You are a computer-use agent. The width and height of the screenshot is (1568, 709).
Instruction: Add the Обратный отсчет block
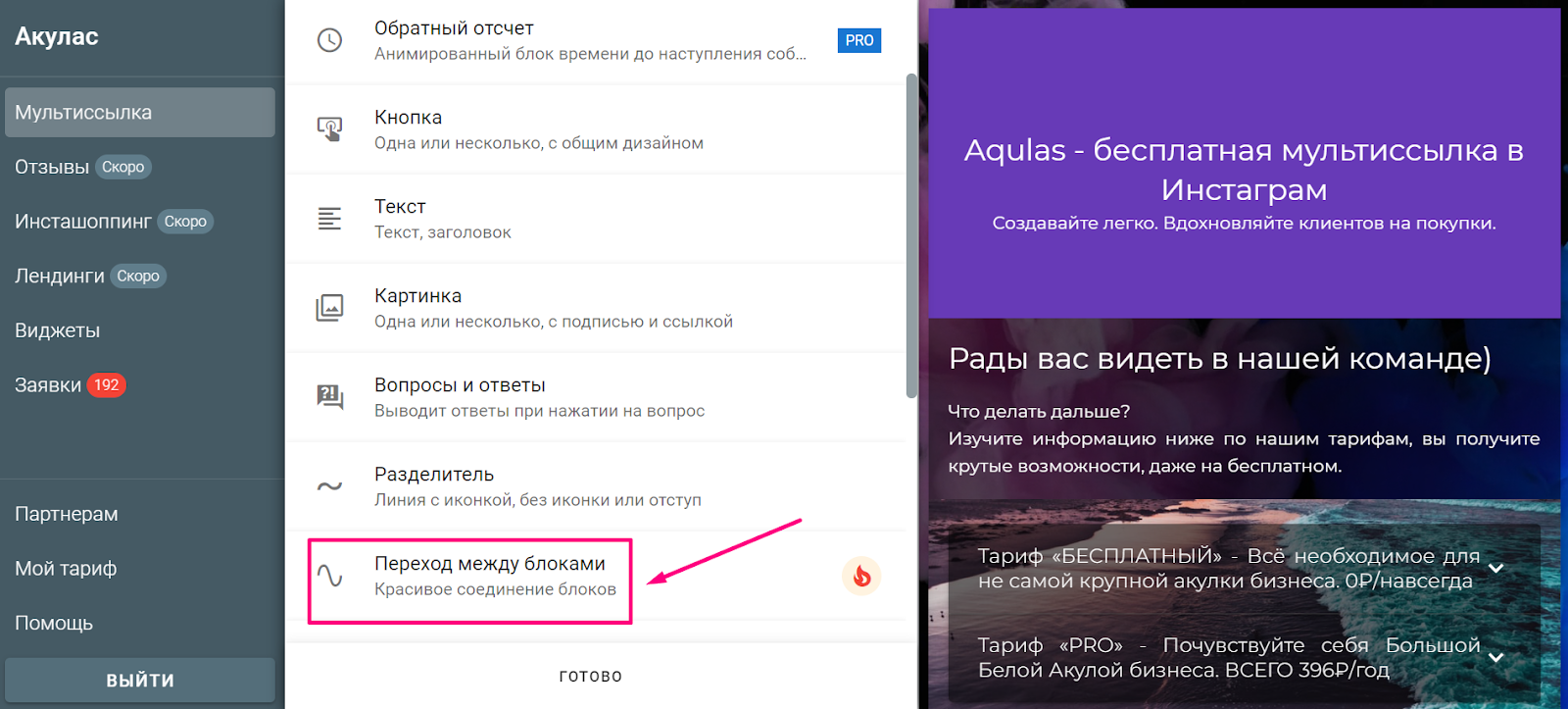click(x=595, y=40)
